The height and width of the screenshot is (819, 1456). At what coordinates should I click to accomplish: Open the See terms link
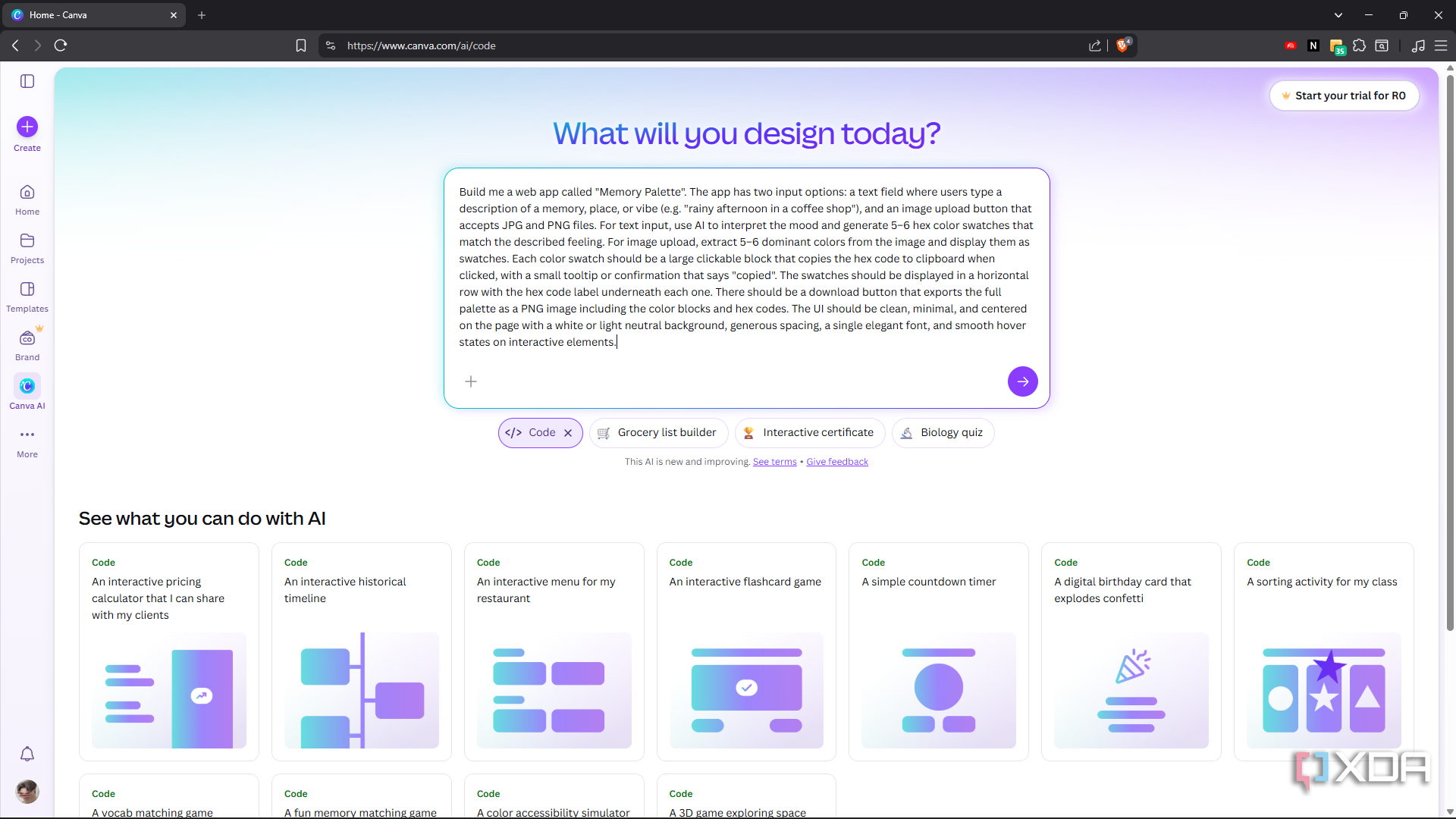coord(774,462)
